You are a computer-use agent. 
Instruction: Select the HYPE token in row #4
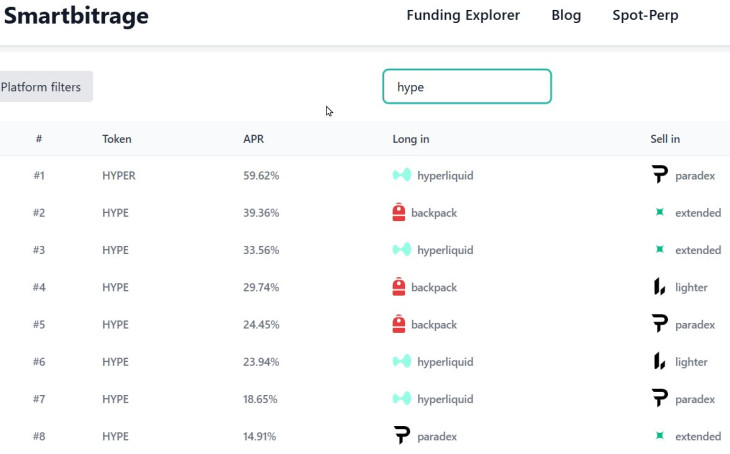point(115,287)
